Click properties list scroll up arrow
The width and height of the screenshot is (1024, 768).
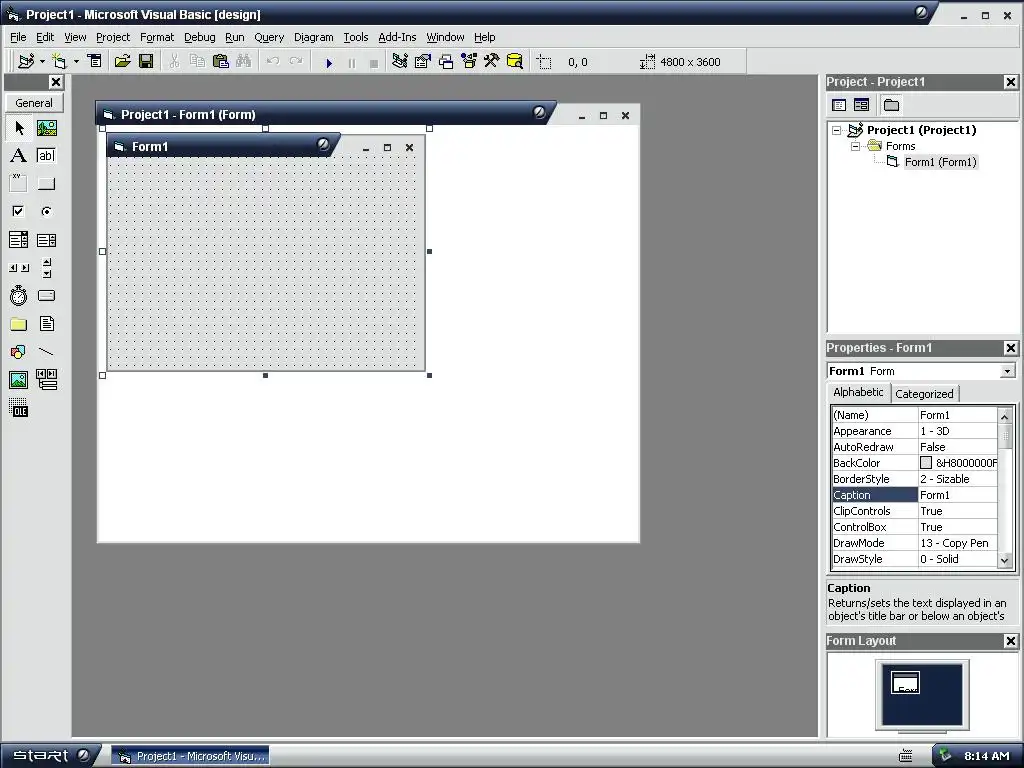(x=1004, y=416)
